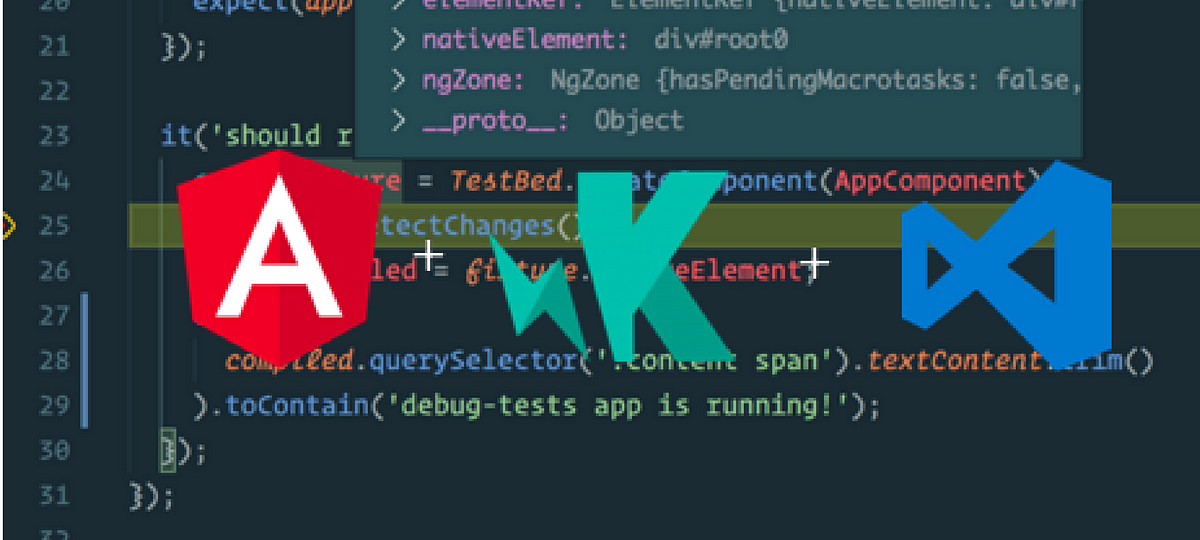Click the querySelector method call
1200x540 pixels.
[472, 360]
